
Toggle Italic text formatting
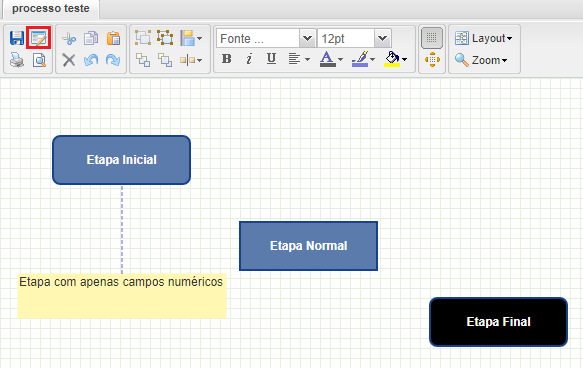(x=249, y=59)
